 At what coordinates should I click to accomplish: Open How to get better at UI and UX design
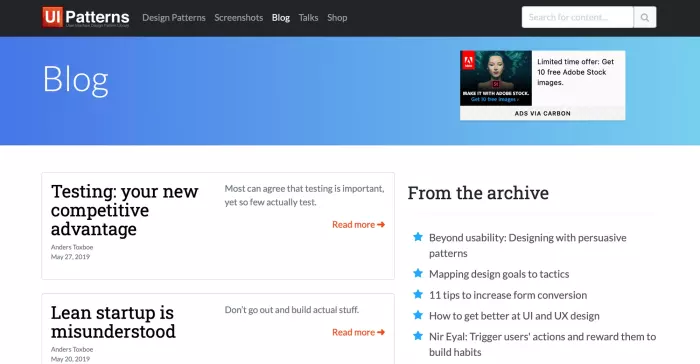coord(514,316)
